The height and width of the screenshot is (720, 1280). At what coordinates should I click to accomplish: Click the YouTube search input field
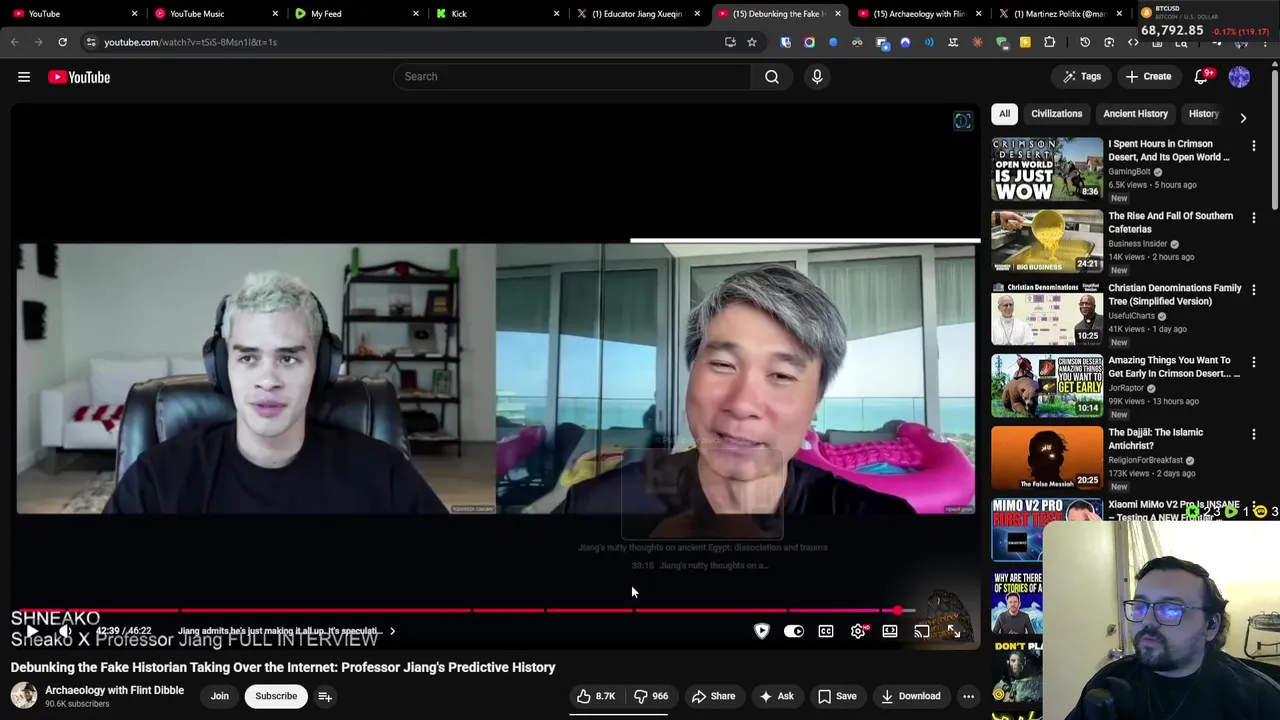[572, 77]
